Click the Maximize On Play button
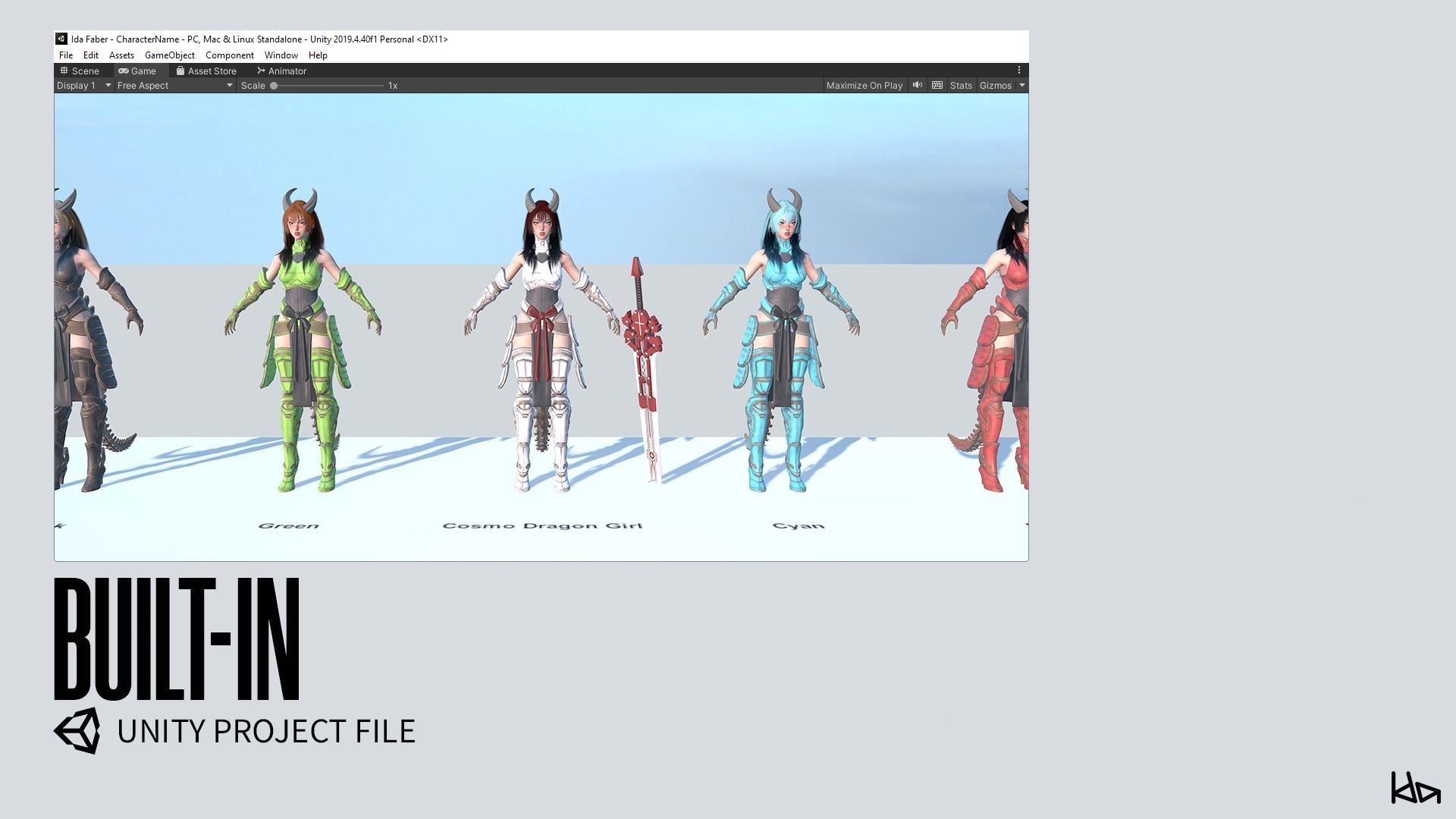The width and height of the screenshot is (1456, 819). pyautogui.click(x=864, y=85)
